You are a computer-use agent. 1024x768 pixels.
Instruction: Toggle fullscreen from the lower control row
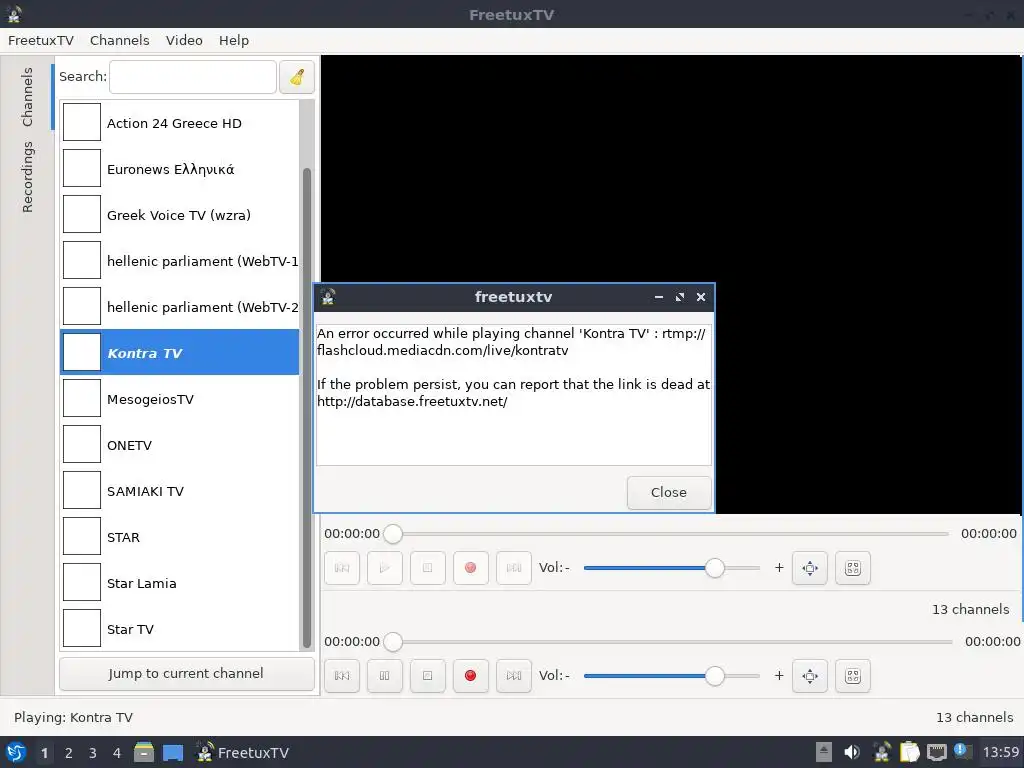810,675
